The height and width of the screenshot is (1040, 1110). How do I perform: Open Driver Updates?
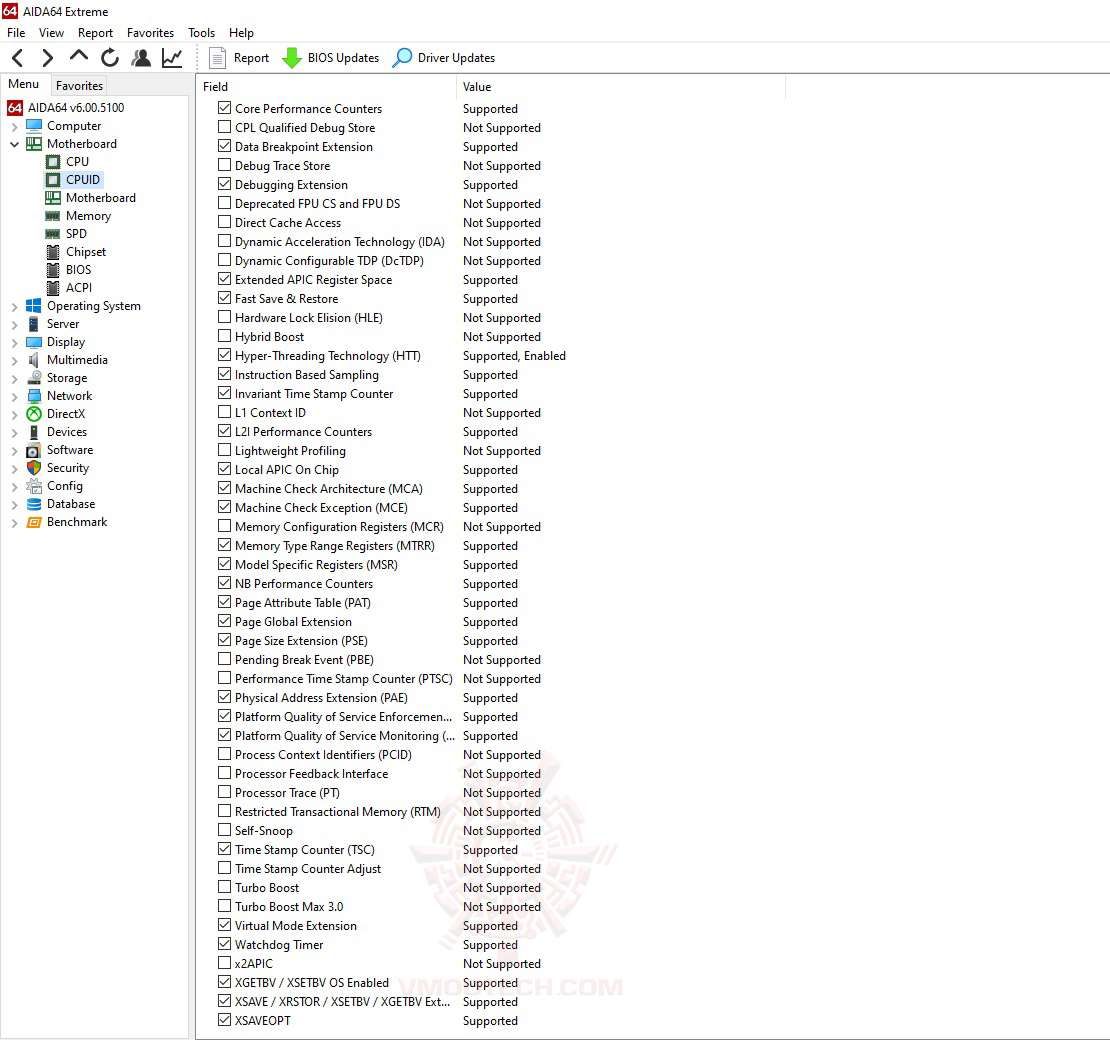click(x=444, y=58)
